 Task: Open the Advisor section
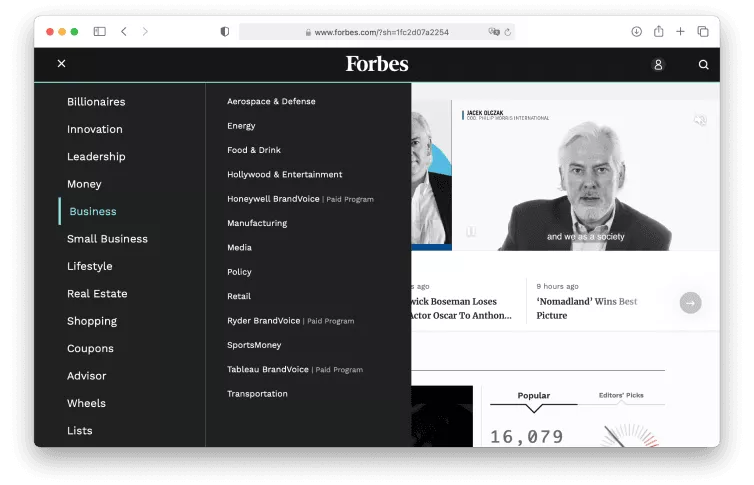87,376
